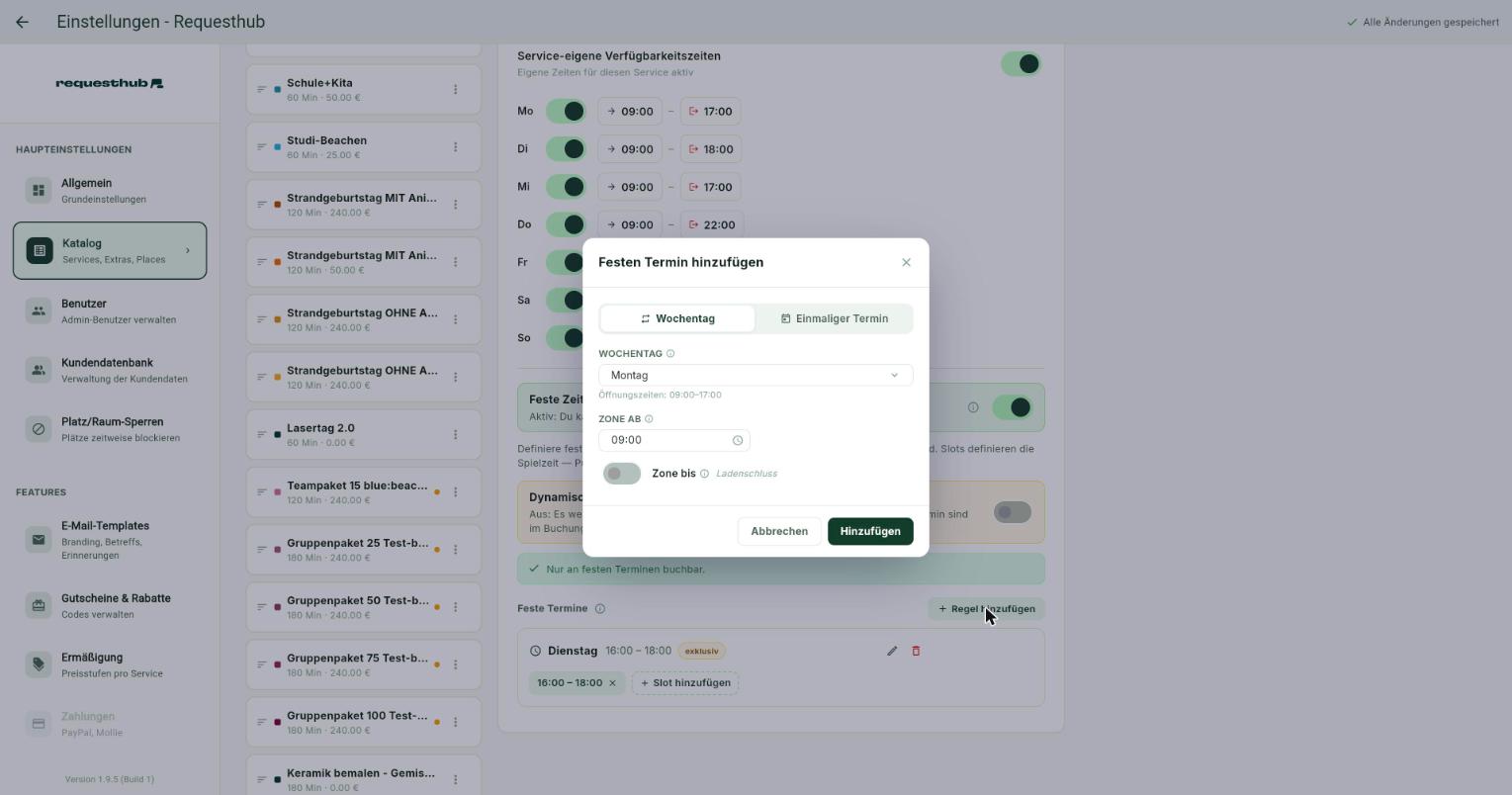Toggle the Zone bis switch
This screenshot has width=1512, height=795.
pyautogui.click(x=622, y=474)
